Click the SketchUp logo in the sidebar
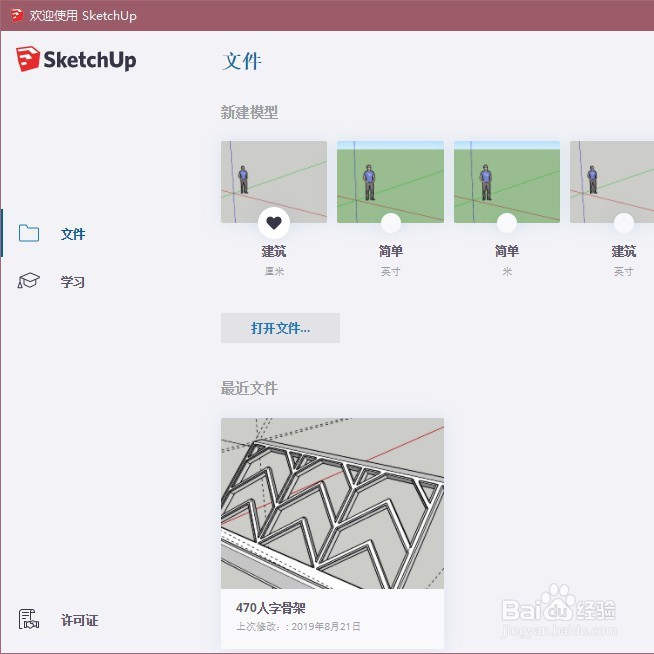Image resolution: width=654 pixels, height=654 pixels. (76, 59)
